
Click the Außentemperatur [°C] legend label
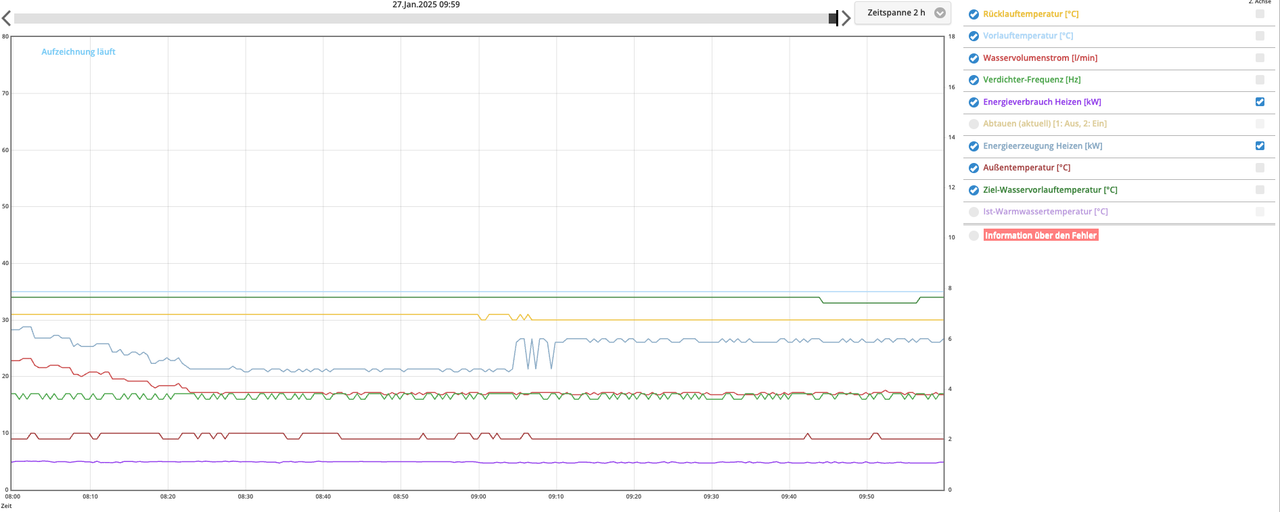1027,168
